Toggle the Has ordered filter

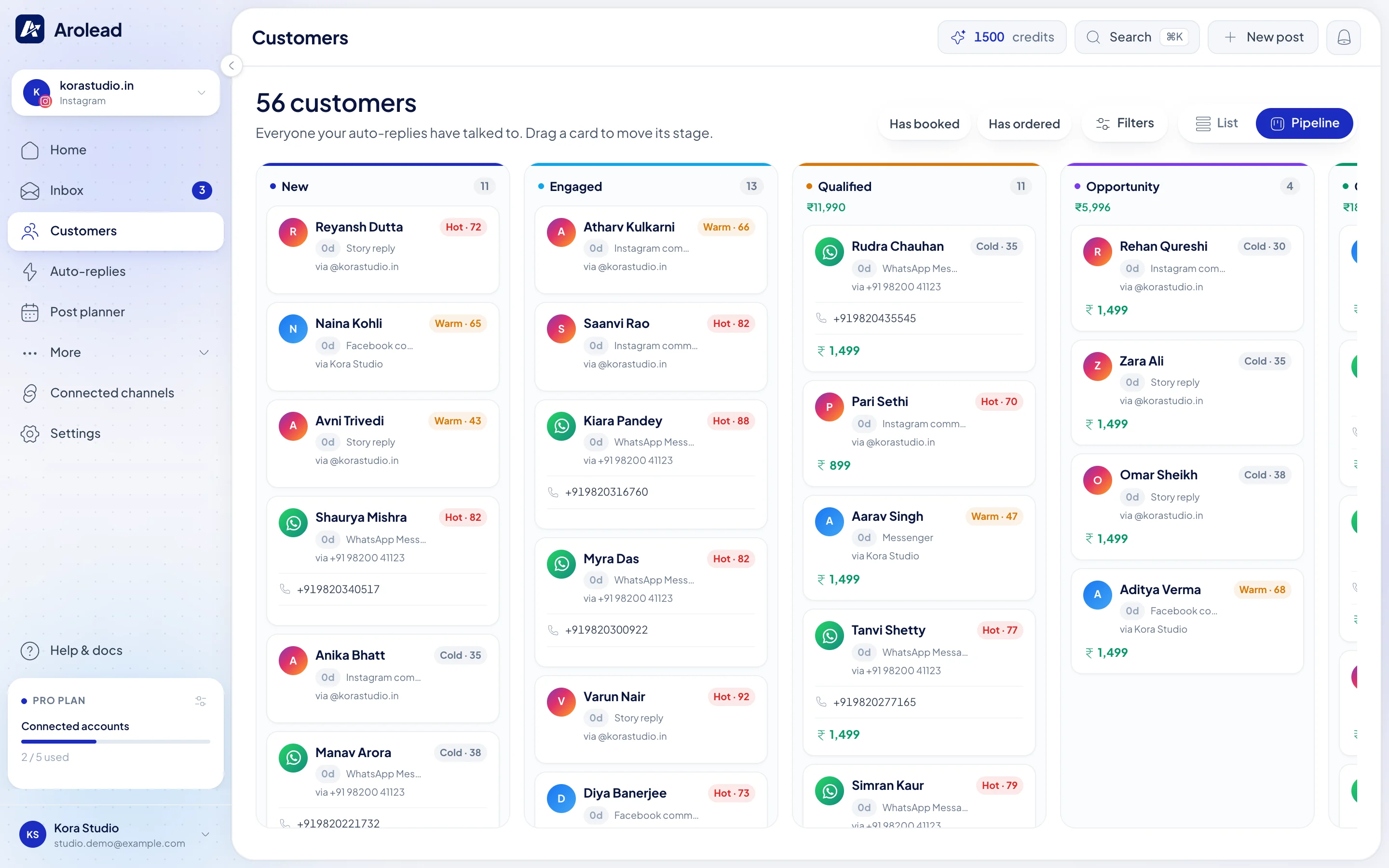[1024, 123]
